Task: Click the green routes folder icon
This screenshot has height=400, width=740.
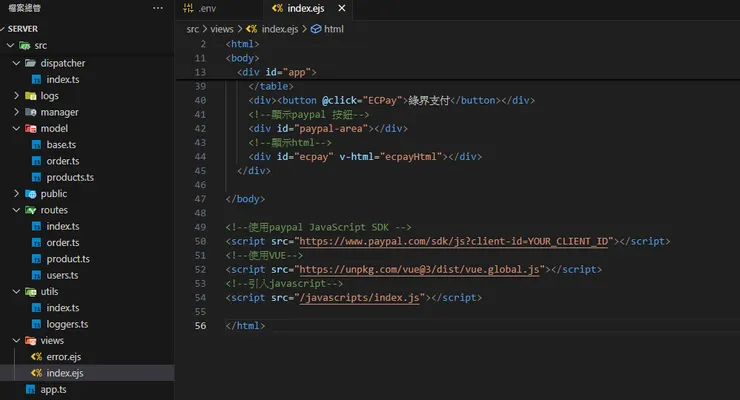Action: (x=30, y=210)
